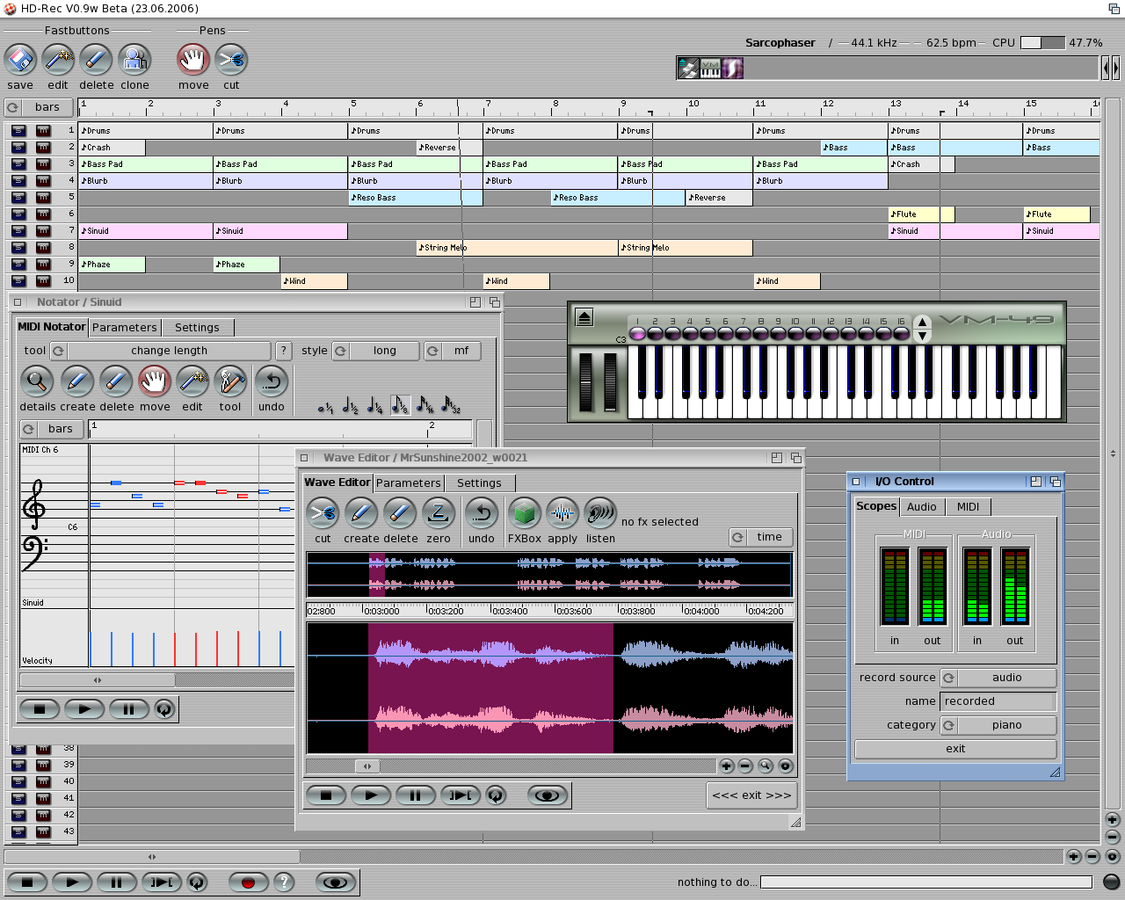Toggle the eye button in main transport bar
1125x900 pixels.
(x=337, y=882)
